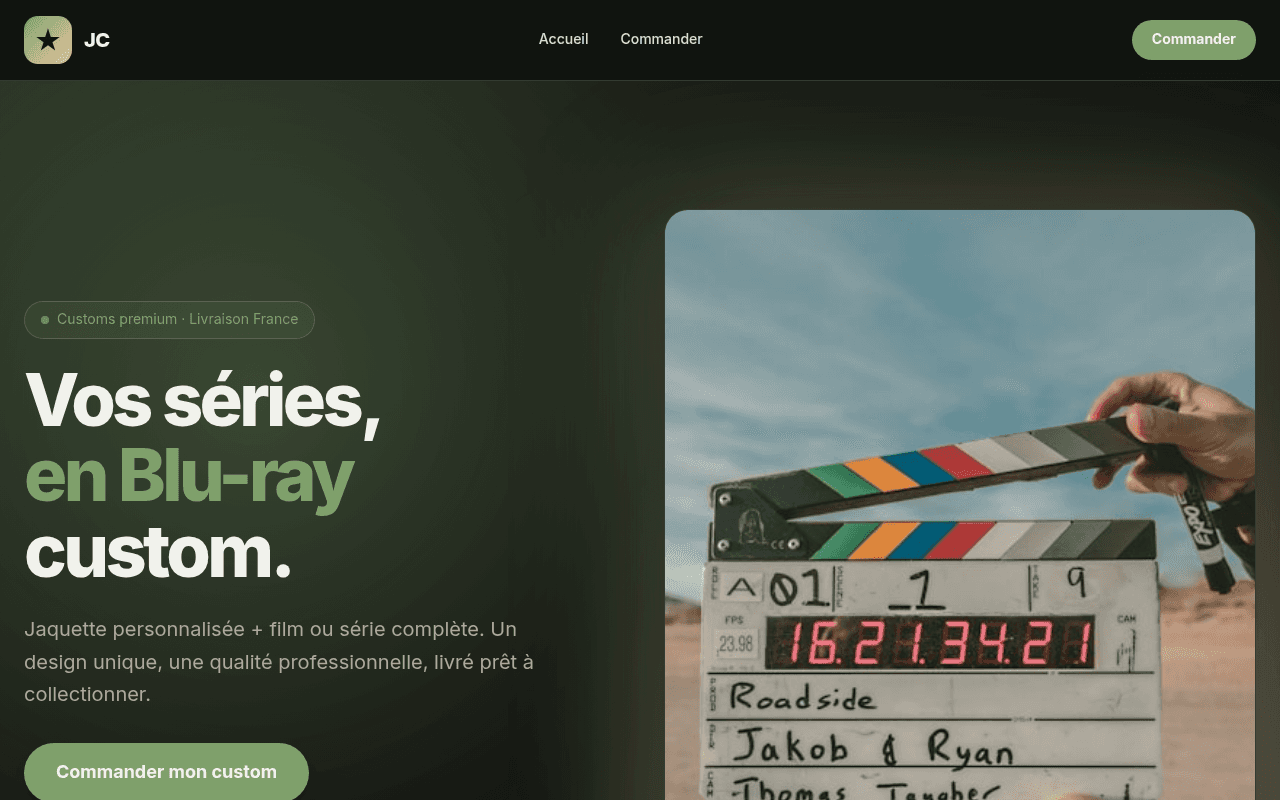Click the JC brand name
Viewport: 1280px width, 800px height.
point(97,40)
